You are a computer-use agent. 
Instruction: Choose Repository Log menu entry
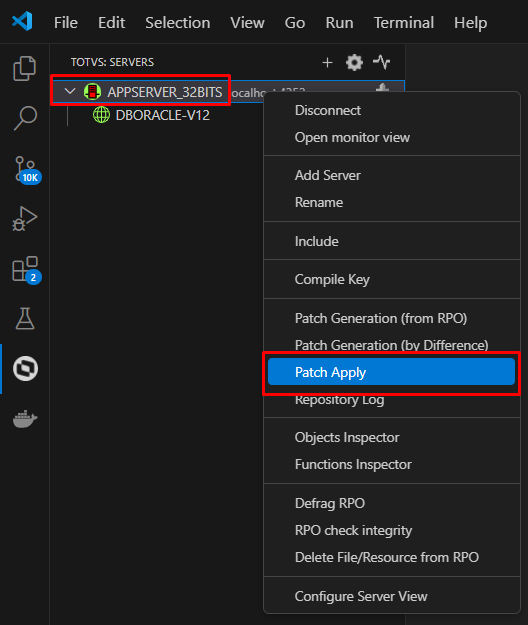(x=392, y=399)
